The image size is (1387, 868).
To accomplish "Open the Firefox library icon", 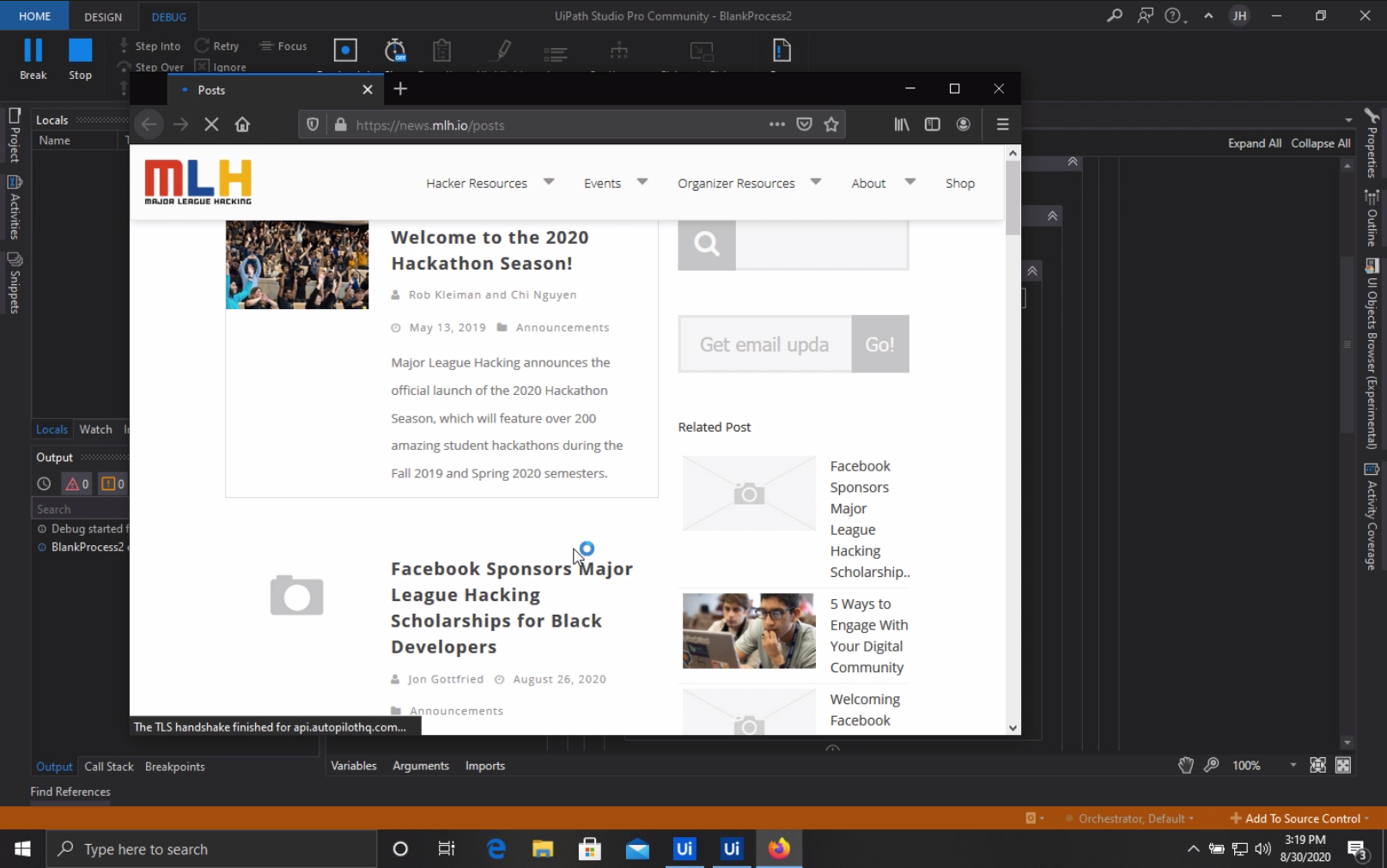I will click(x=901, y=124).
